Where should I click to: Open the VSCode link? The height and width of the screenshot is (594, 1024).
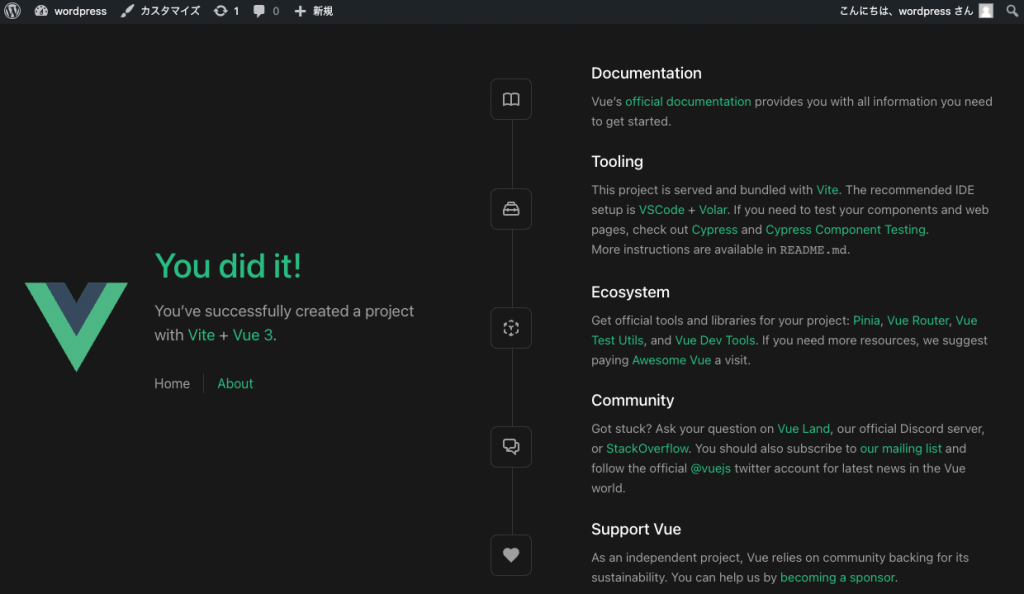pyautogui.click(x=662, y=210)
